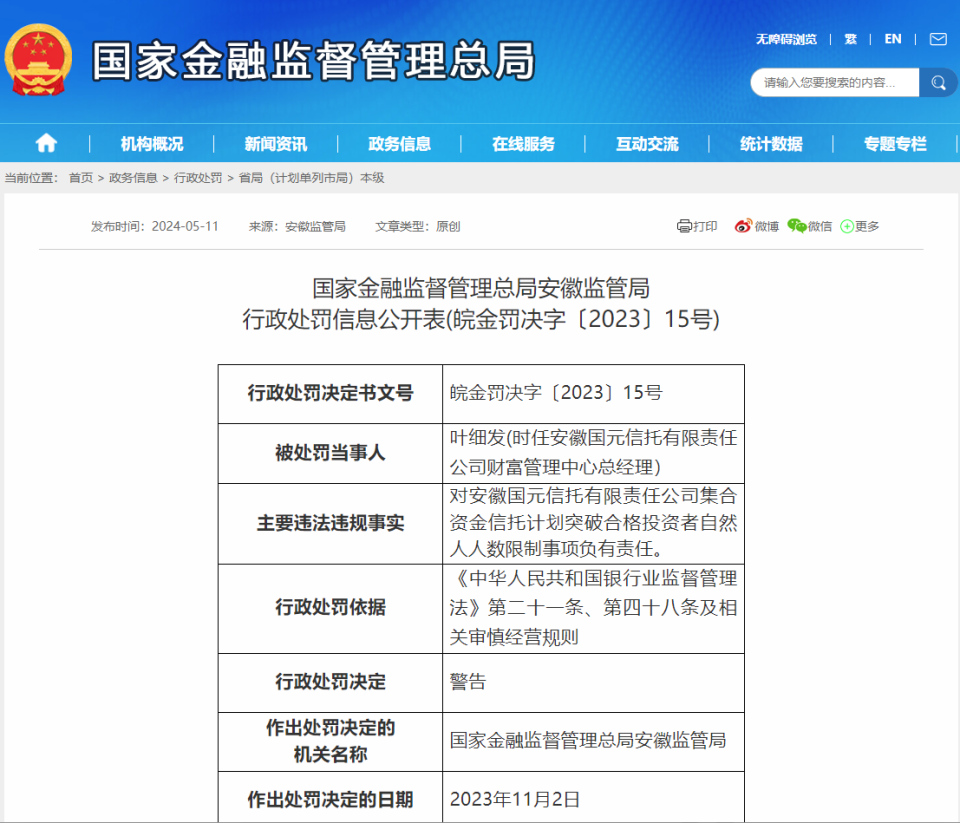
Task: Click 无障碍浏览 link
Action: tap(786, 39)
